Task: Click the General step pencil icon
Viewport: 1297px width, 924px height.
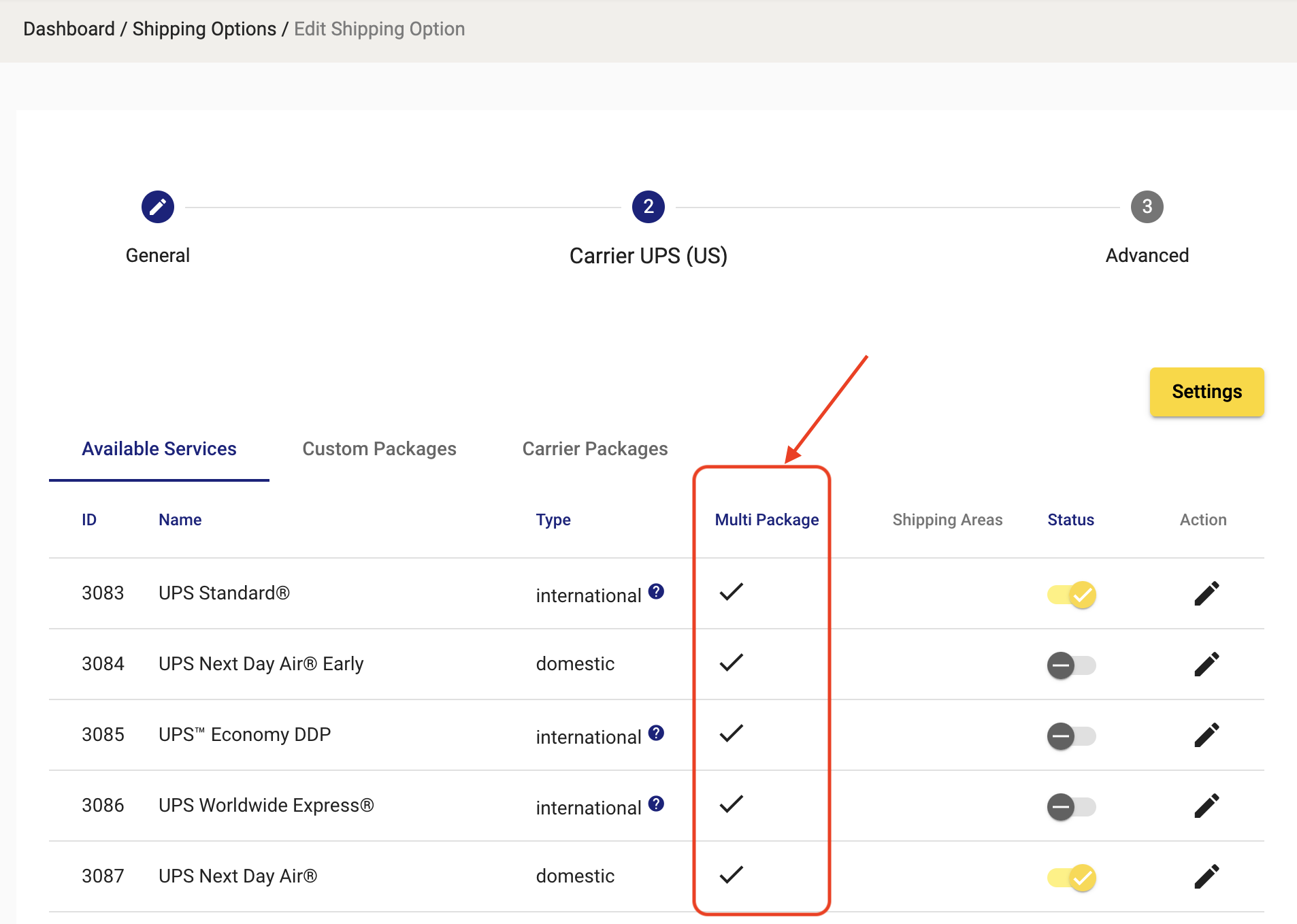Action: pos(158,207)
